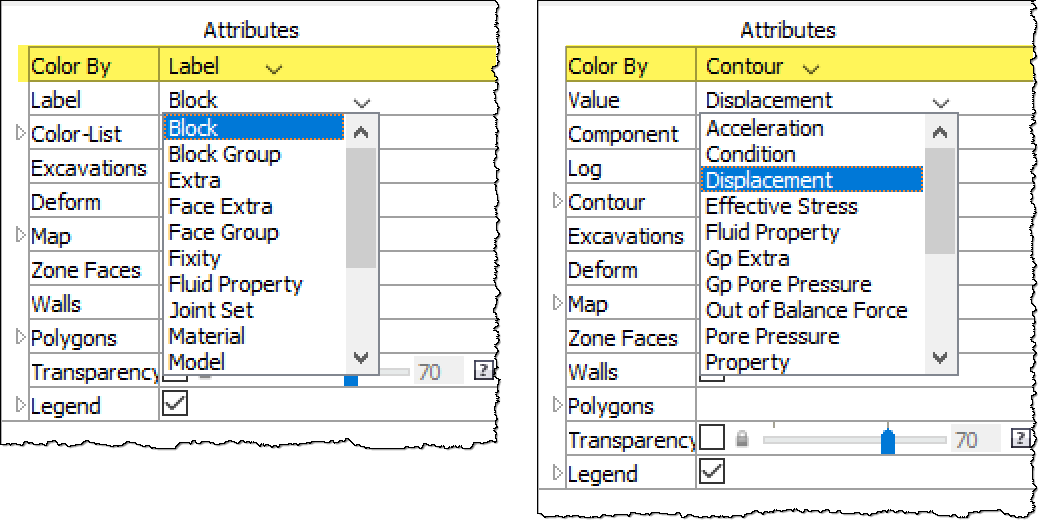Expand the Polygons row in left panel
The image size is (1042, 522).
click(x=21, y=337)
